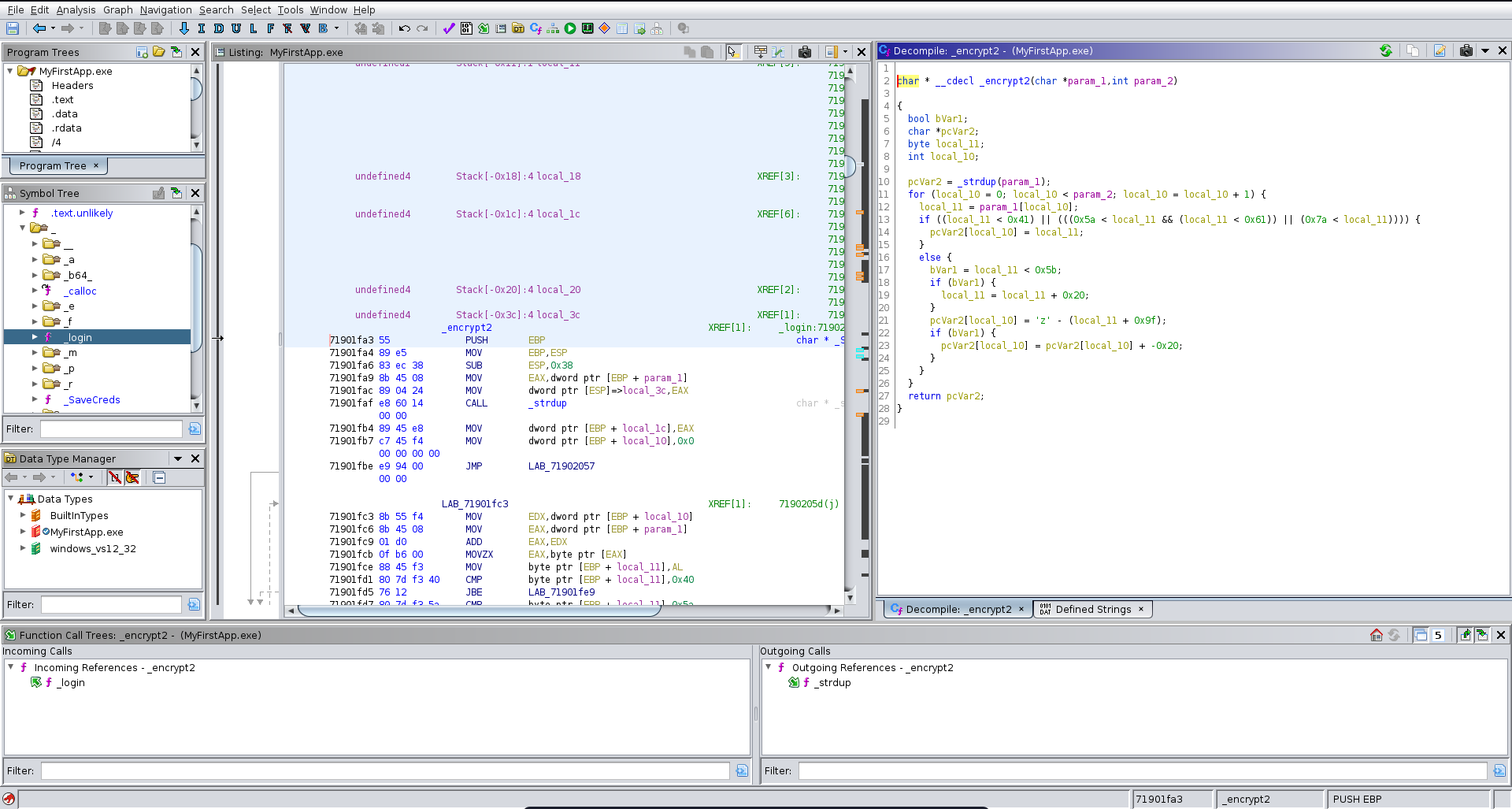1512x809 pixels.
Task: Click the purple checkmark icon in main toolbar
Action: point(449,28)
